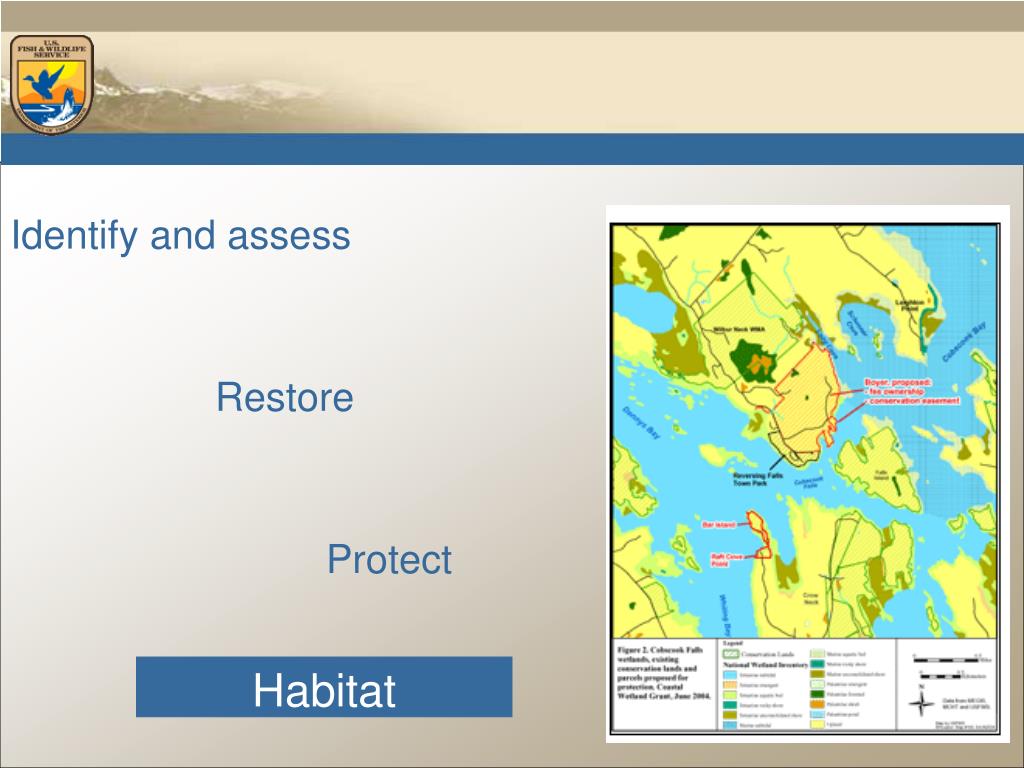Click the "Cobscook Bay" label on the map

coord(965,342)
